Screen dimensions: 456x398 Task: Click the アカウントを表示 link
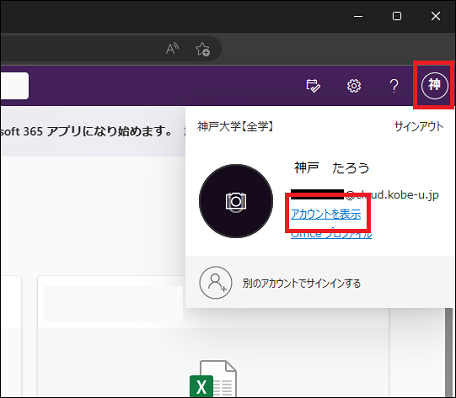click(x=326, y=214)
